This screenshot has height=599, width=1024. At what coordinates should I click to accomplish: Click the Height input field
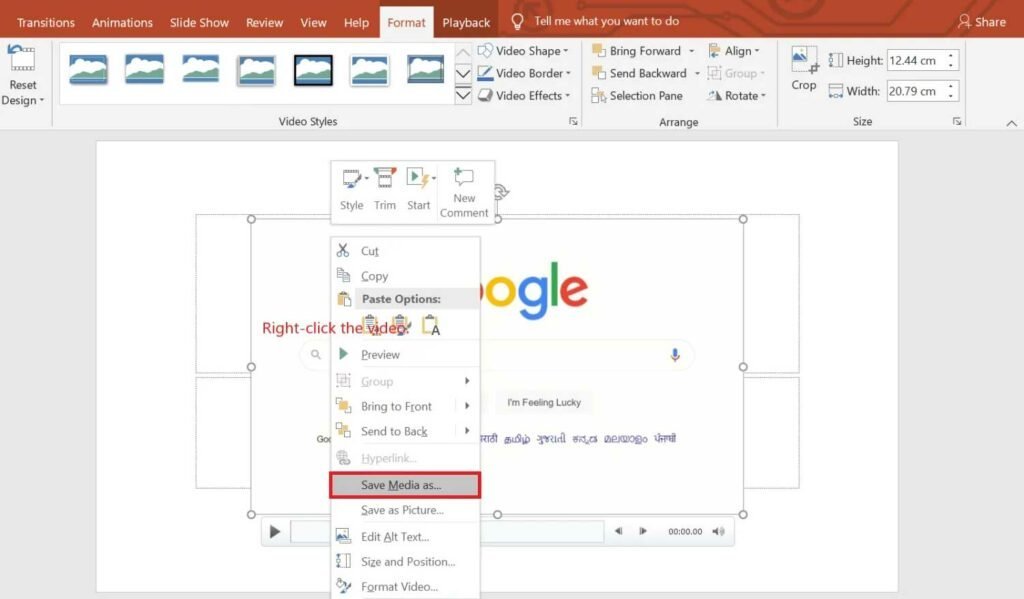pos(915,61)
